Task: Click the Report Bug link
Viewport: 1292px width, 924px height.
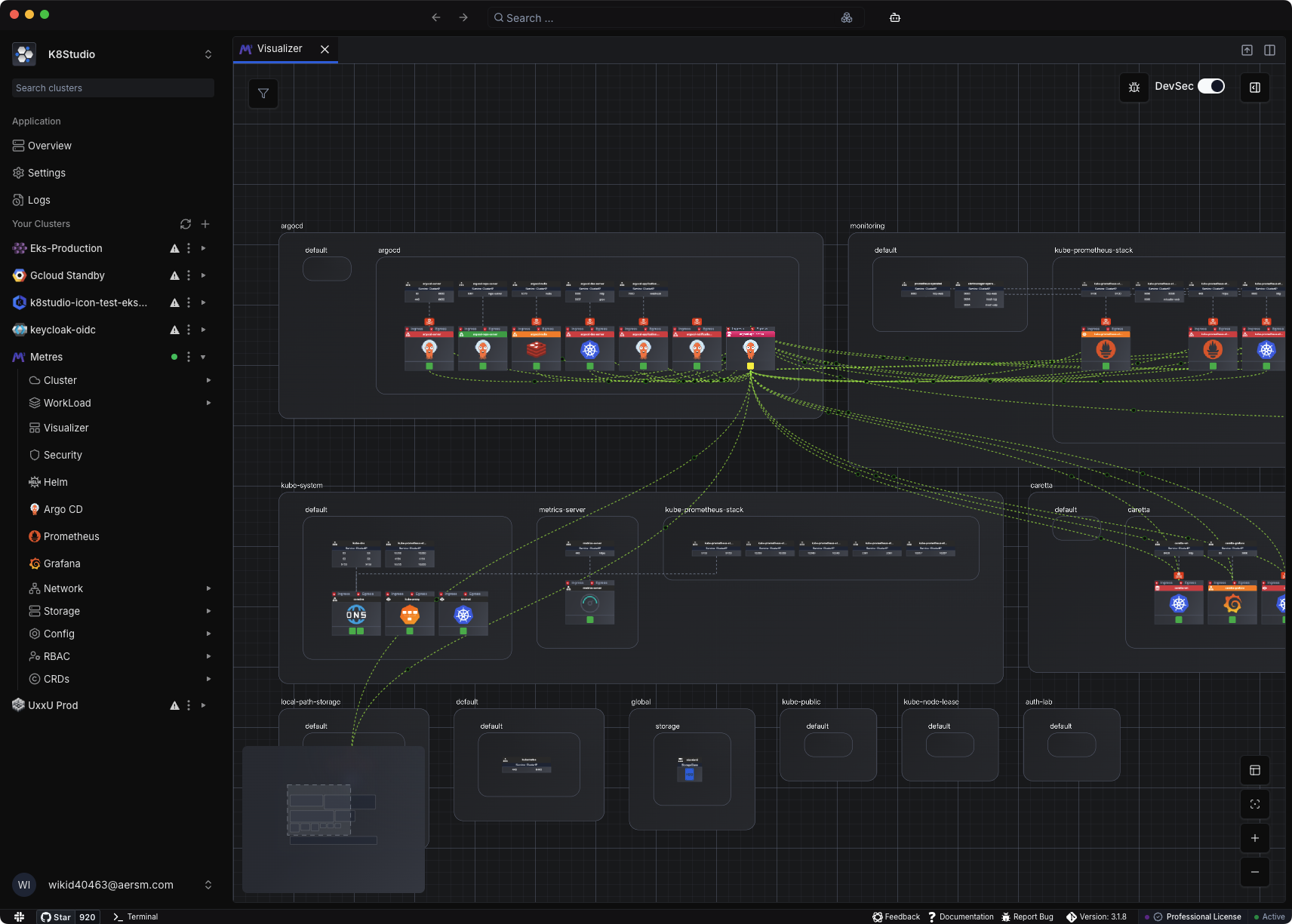Action: [x=1027, y=916]
